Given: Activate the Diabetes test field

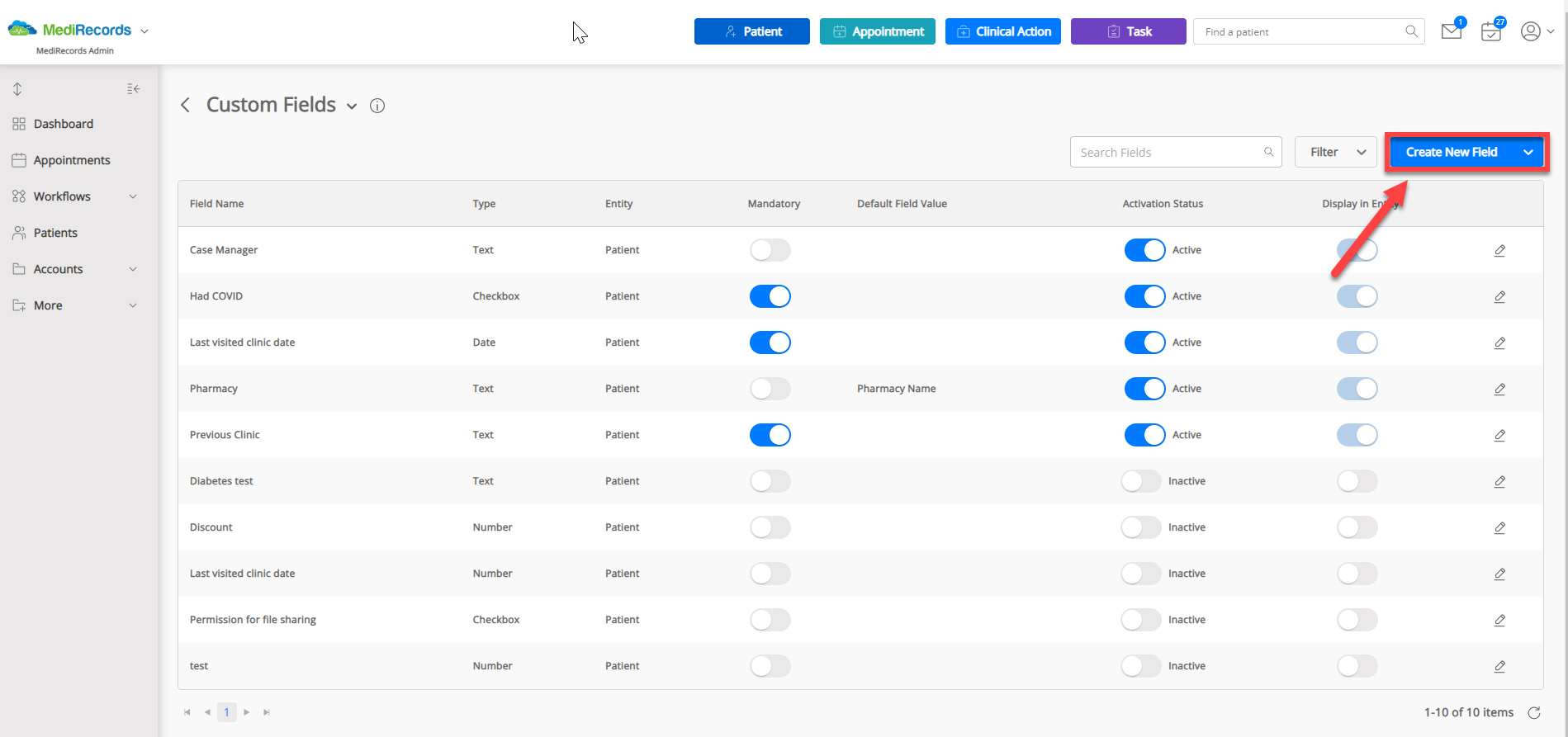Looking at the screenshot, I should 1141,481.
